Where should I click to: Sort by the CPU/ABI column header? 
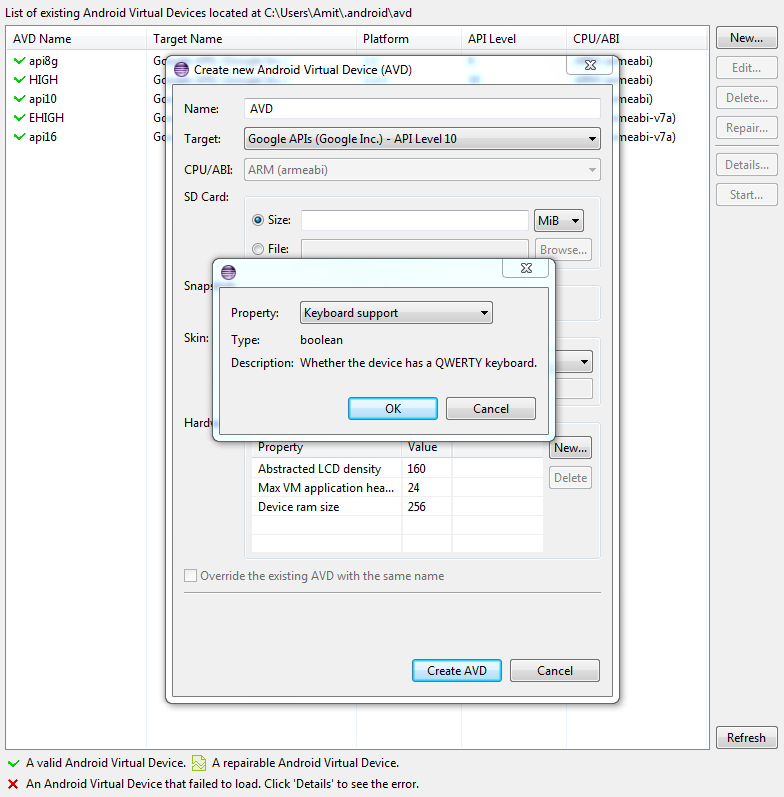pyautogui.click(x=637, y=39)
